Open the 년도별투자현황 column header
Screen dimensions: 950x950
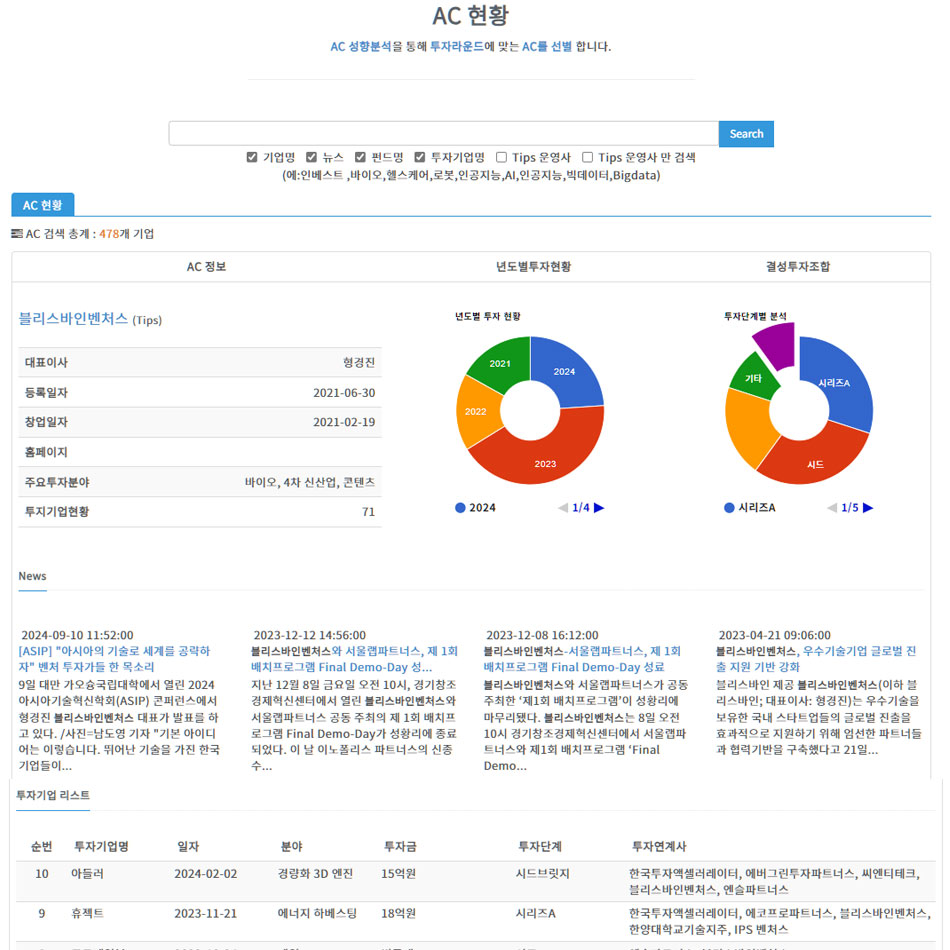pos(533,267)
